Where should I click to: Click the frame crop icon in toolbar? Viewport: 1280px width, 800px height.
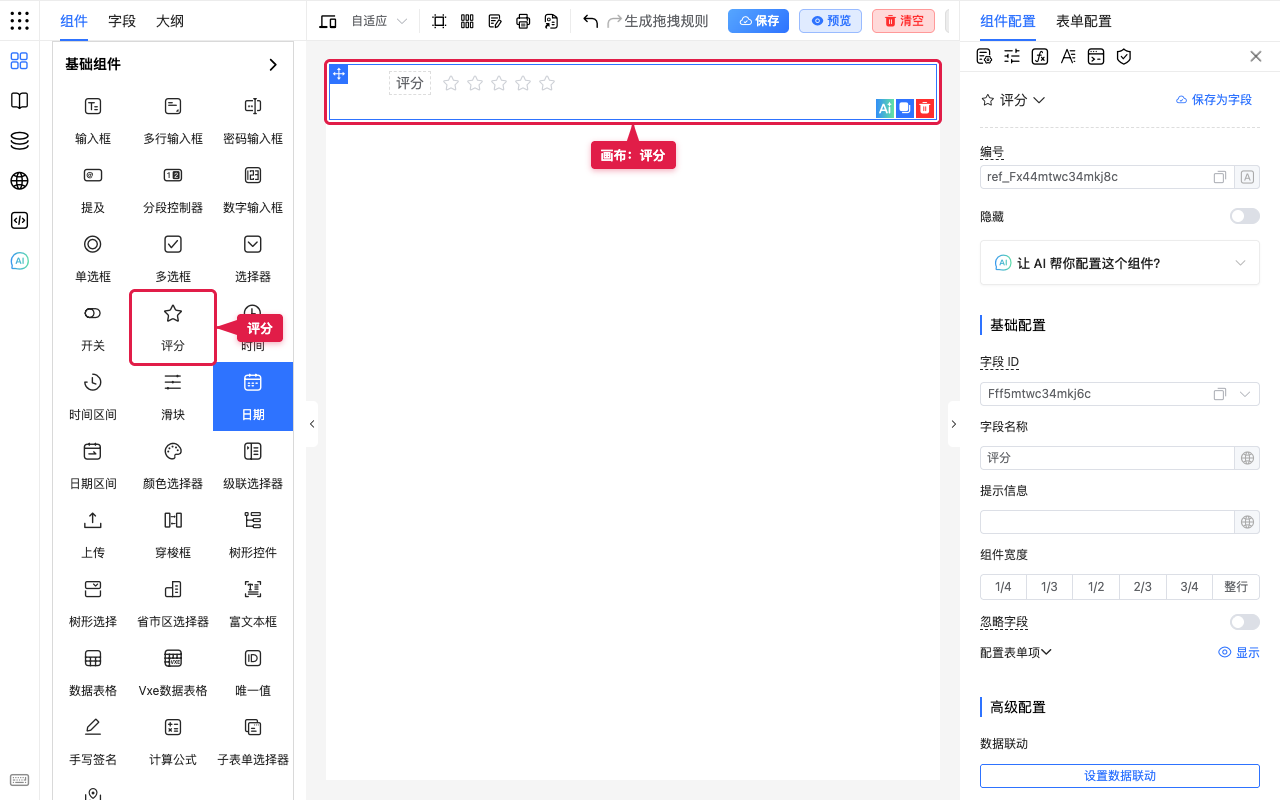click(439, 21)
